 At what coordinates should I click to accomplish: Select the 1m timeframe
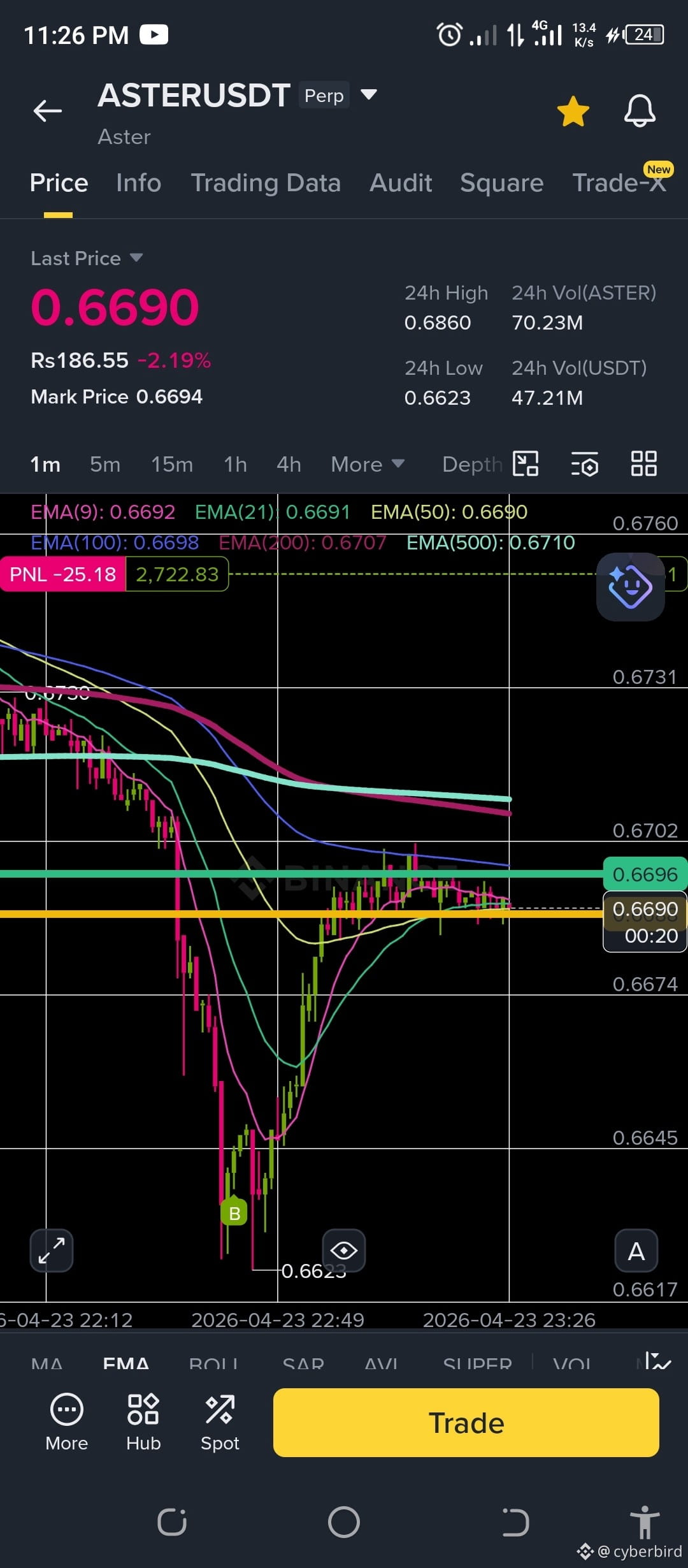coord(45,465)
